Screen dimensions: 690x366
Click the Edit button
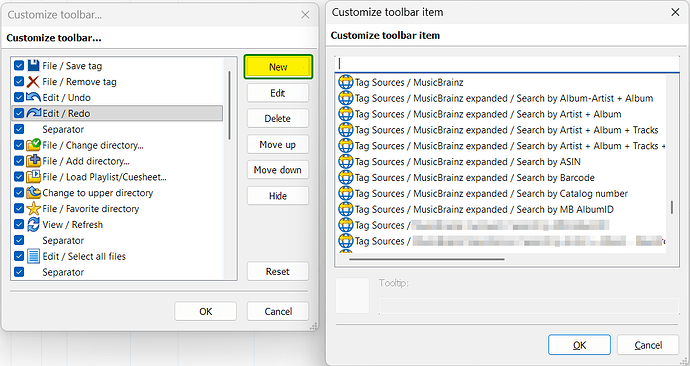coord(278,93)
